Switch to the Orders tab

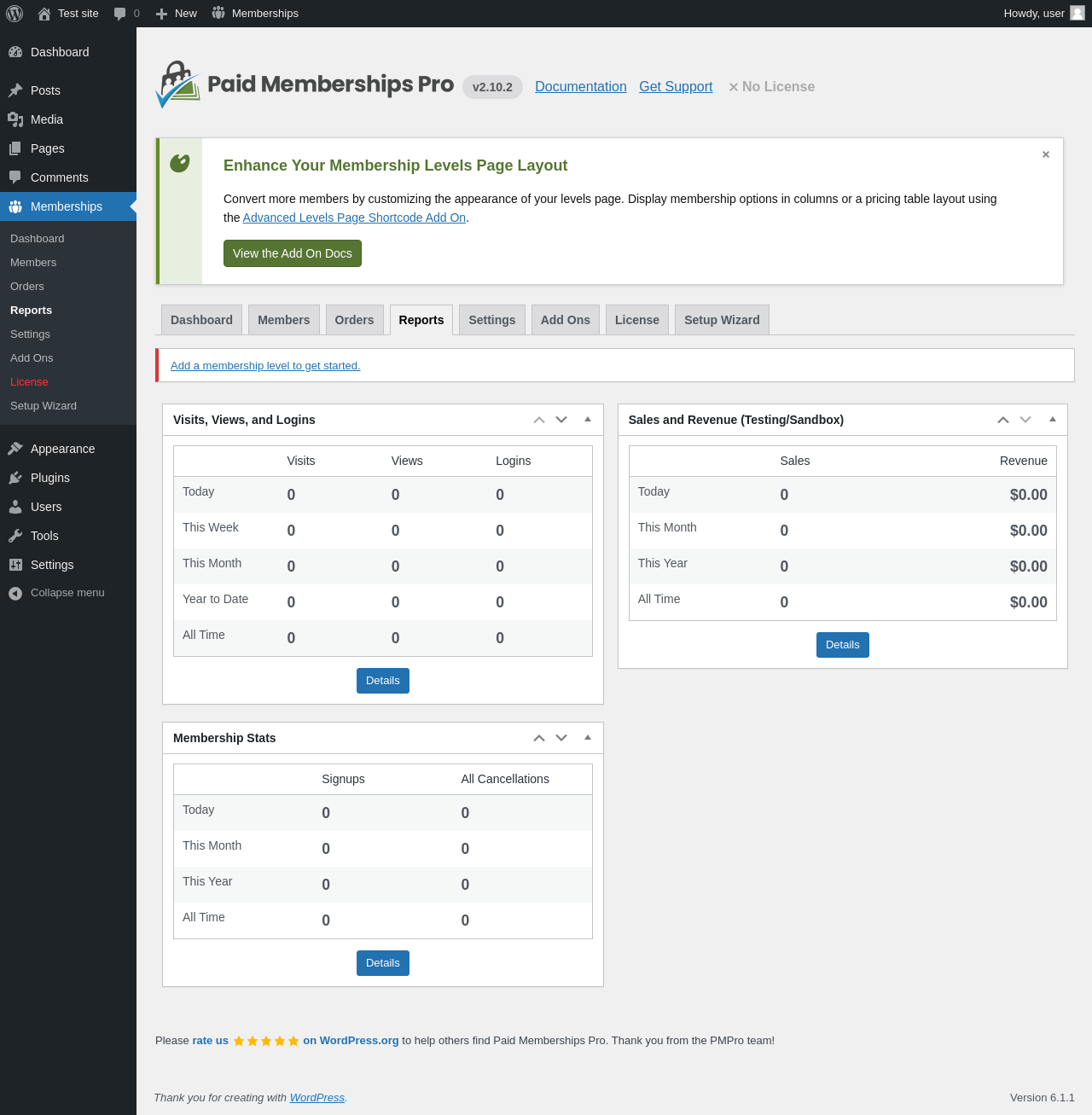[354, 320]
